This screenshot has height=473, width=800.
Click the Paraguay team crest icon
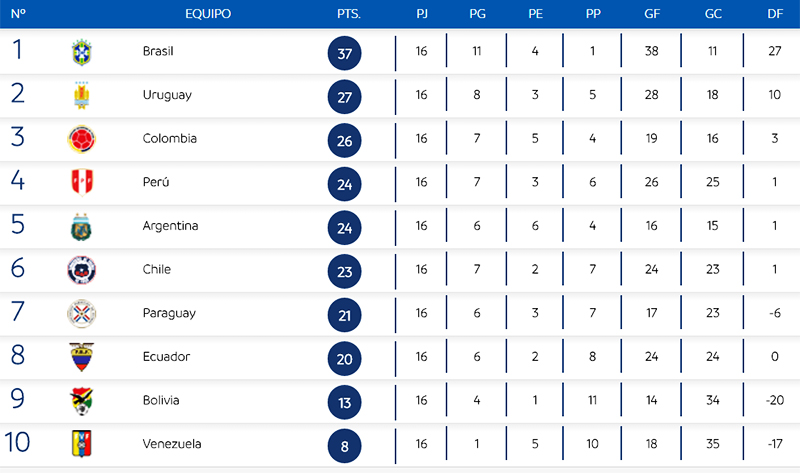click(x=81, y=313)
